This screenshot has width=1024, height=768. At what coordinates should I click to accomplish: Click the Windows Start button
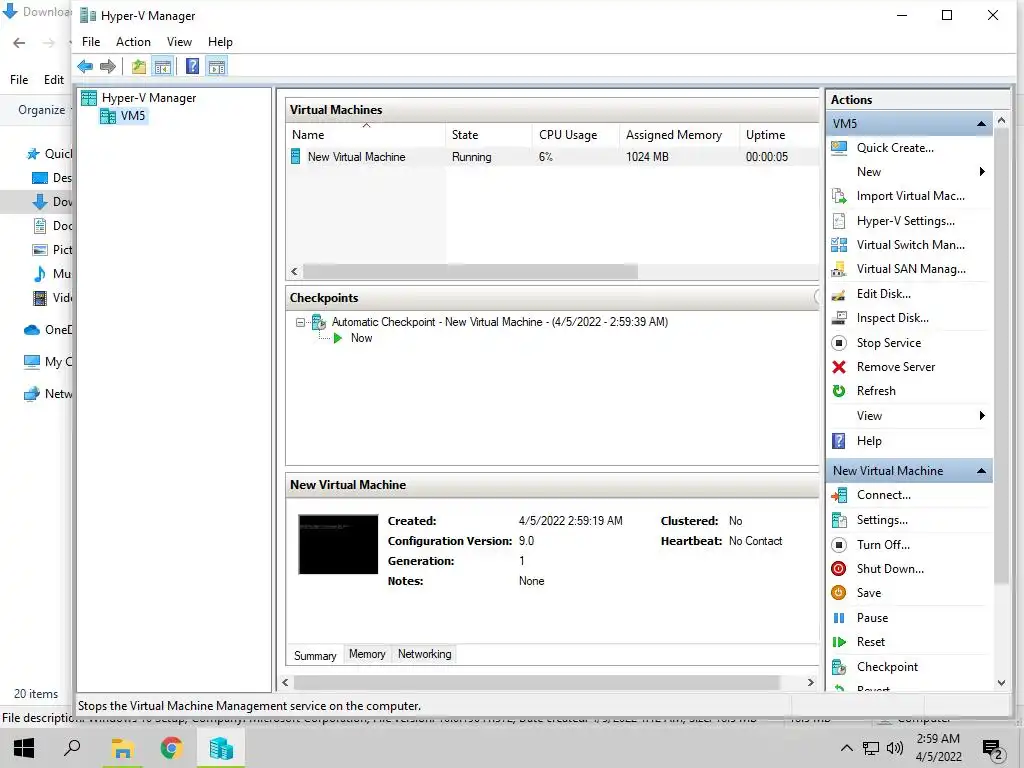(24, 748)
